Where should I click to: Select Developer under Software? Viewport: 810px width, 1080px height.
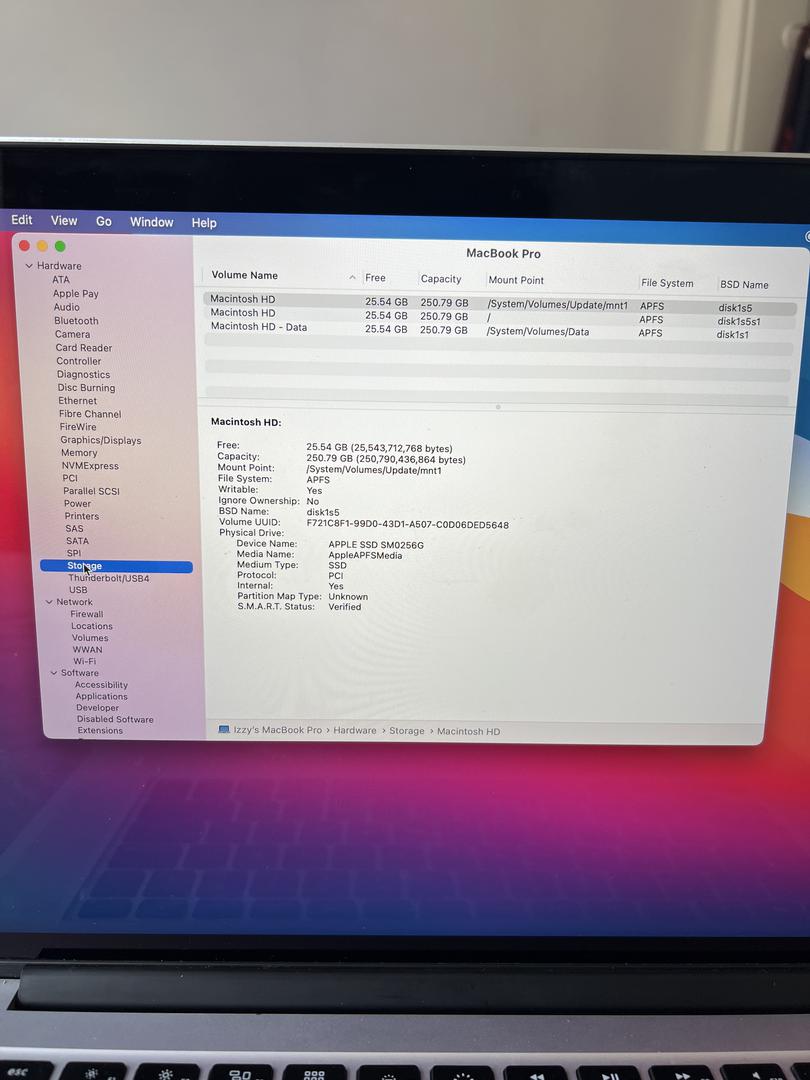(x=98, y=708)
